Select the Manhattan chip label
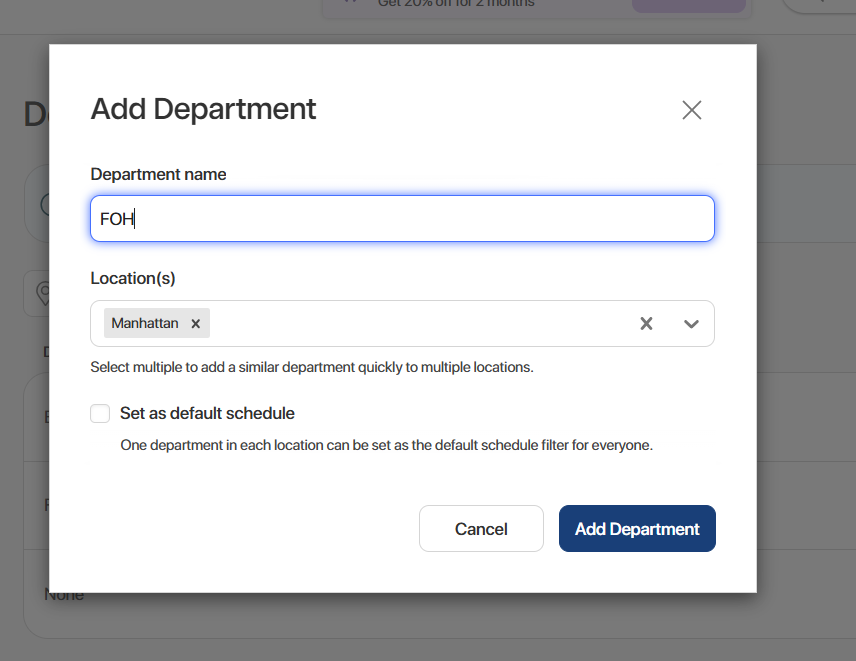The image size is (856, 661). coord(145,324)
